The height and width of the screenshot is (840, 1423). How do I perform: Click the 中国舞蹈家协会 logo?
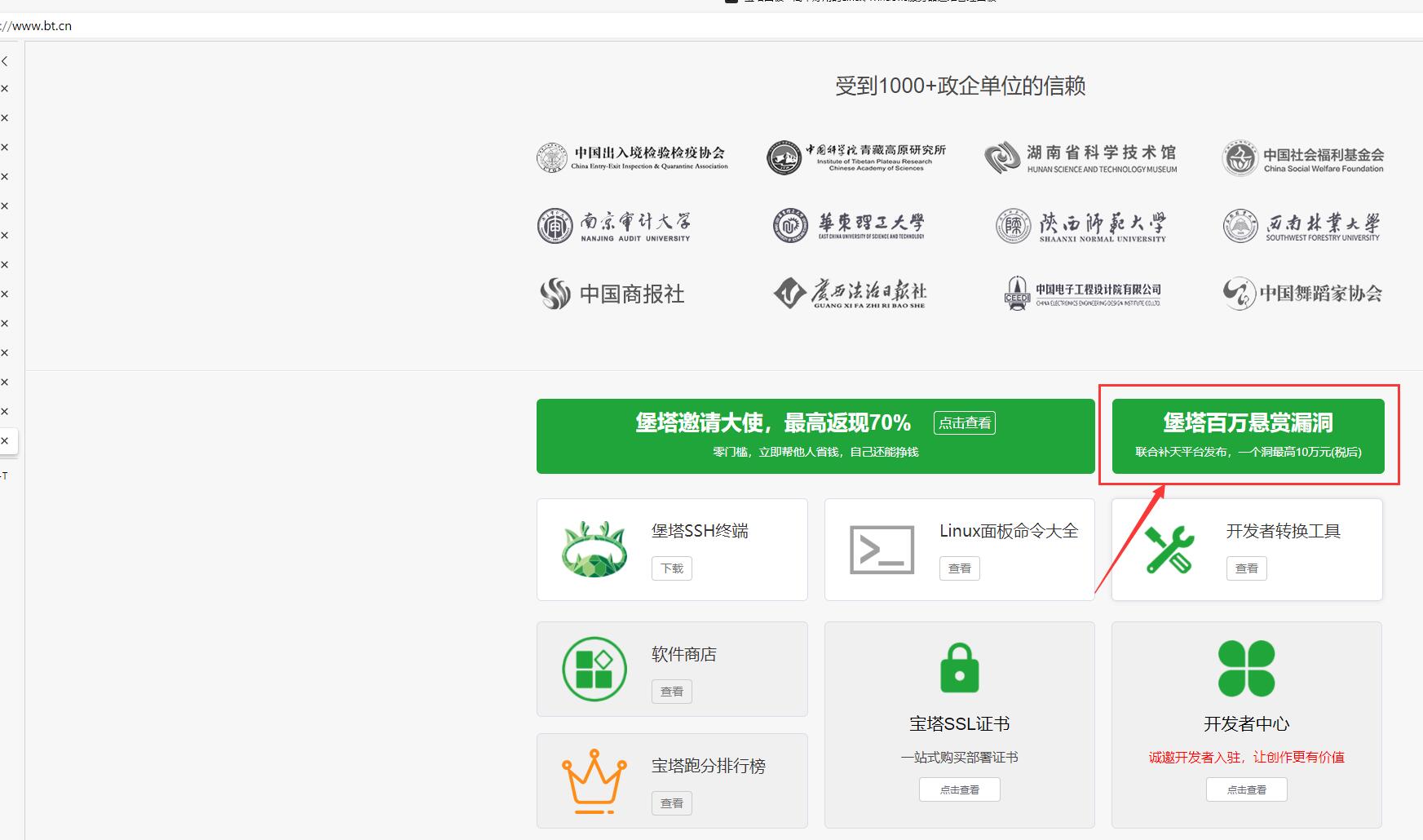pos(1302,294)
